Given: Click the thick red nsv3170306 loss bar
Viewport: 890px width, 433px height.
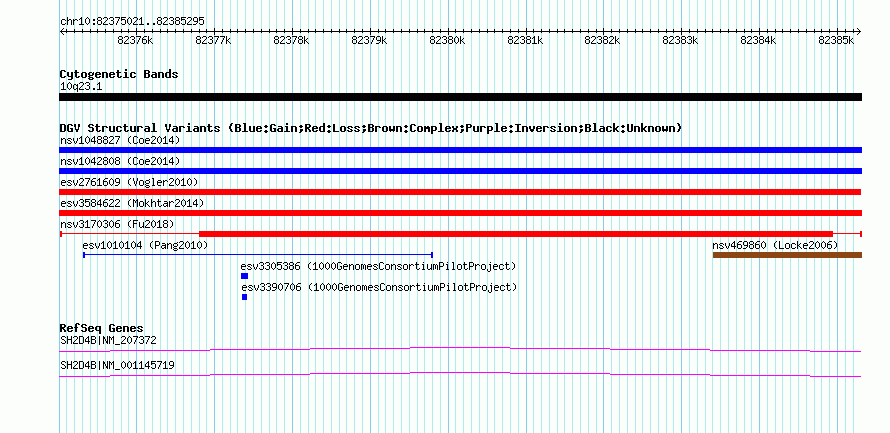Looking at the screenshot, I should point(516,234).
